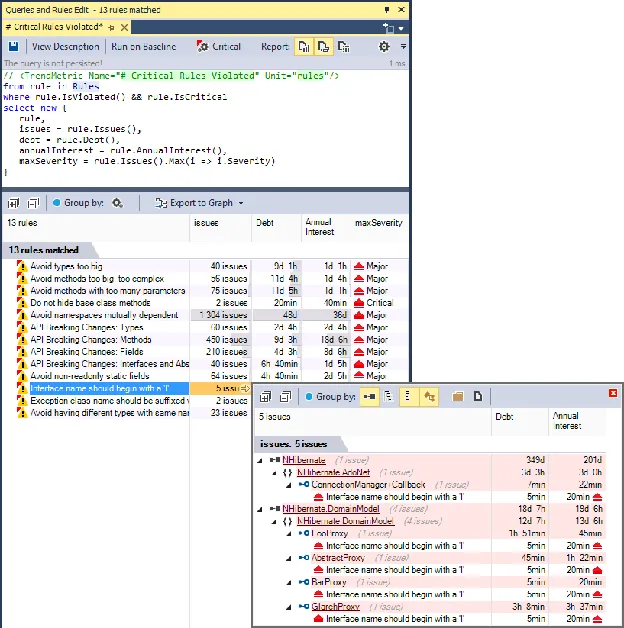Expand all in issues popup
Screen dimensions: 624x628
click(x=266, y=397)
